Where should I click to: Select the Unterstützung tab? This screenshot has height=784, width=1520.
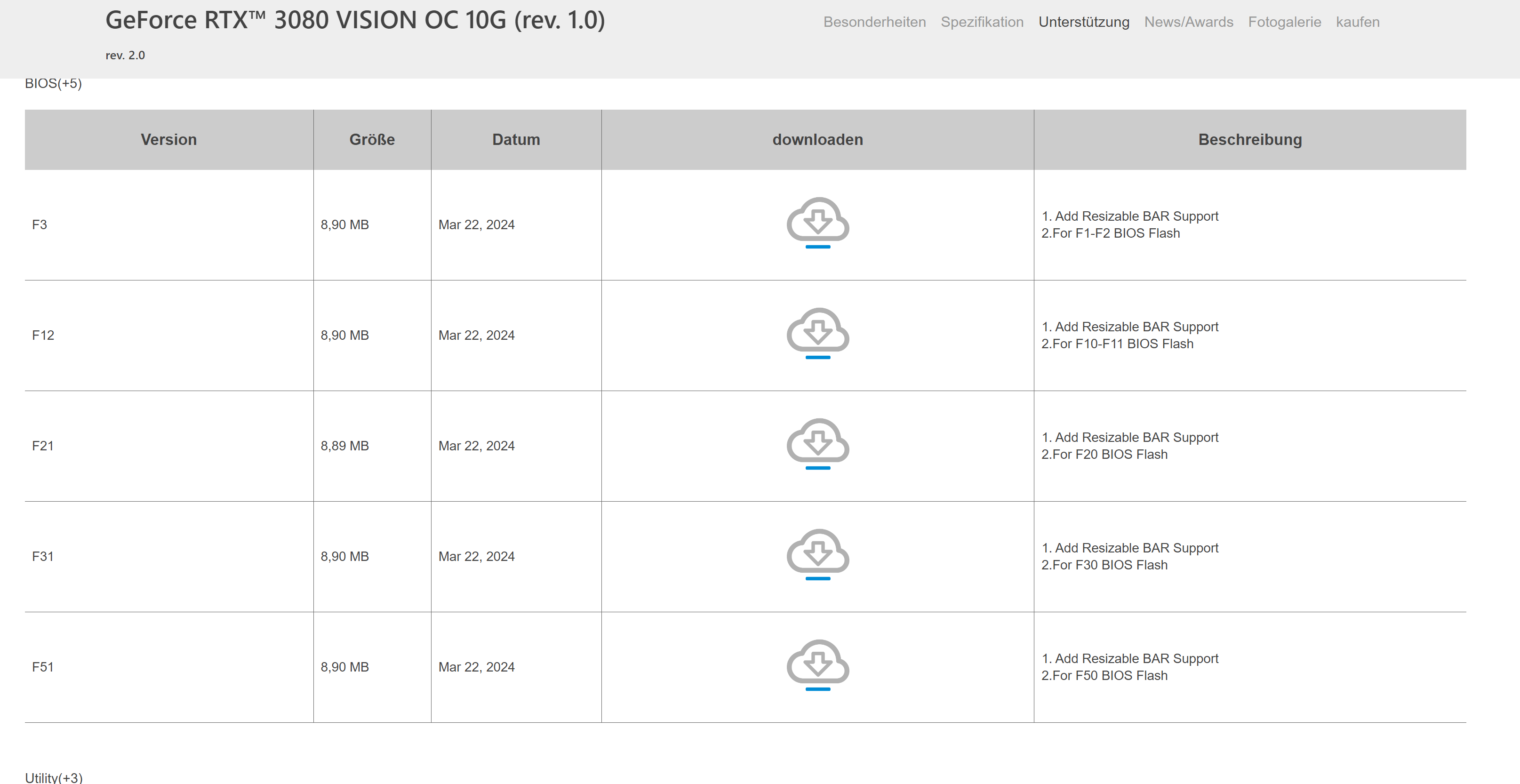click(x=1083, y=22)
